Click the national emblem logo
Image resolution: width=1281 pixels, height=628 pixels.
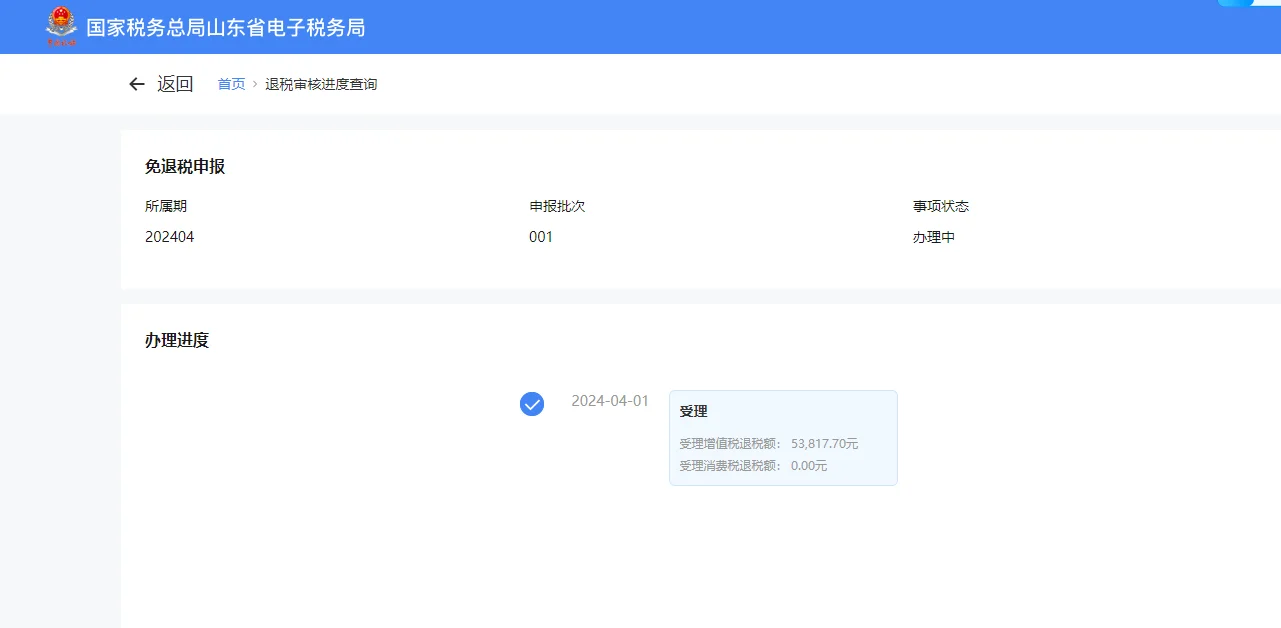point(64,27)
